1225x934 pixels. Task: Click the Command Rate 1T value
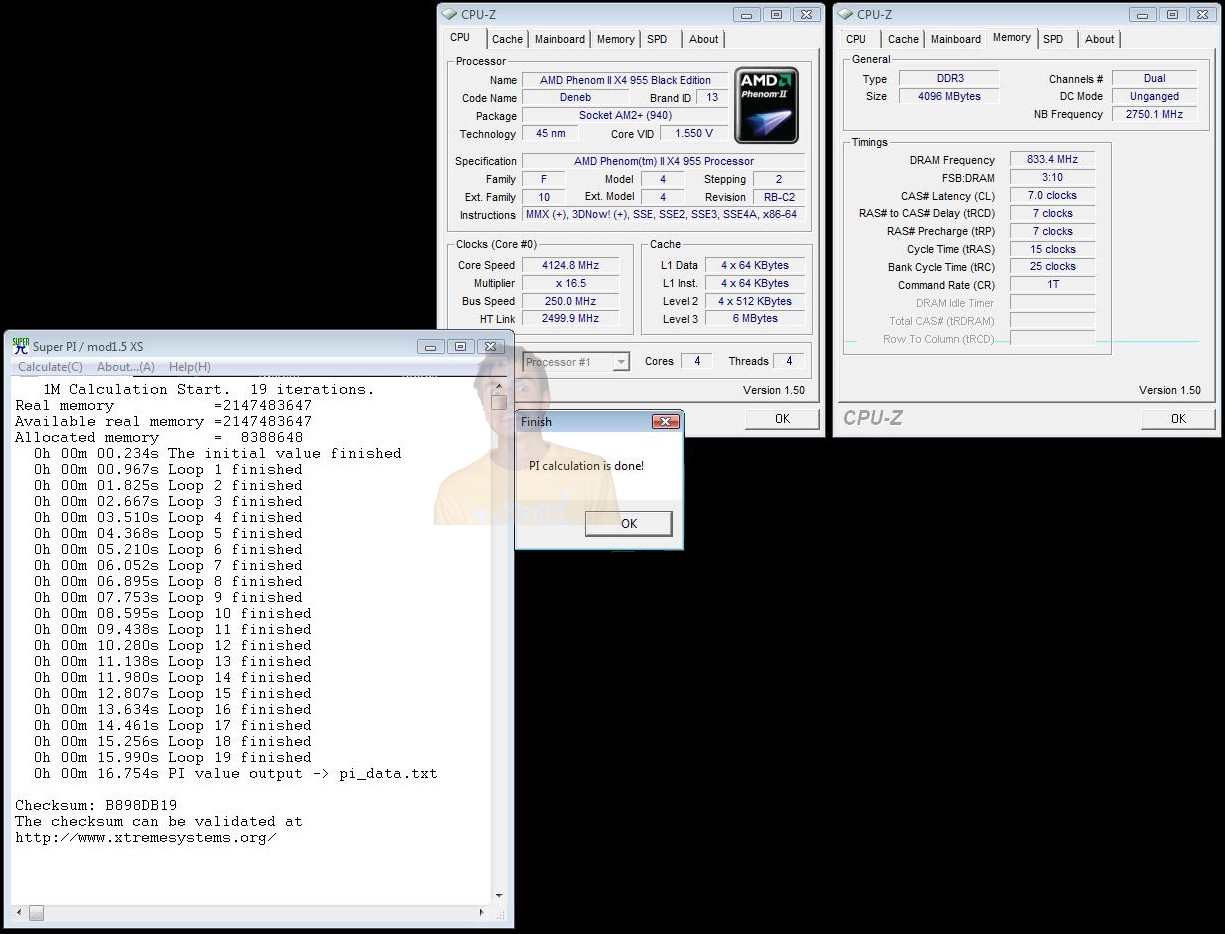(x=1052, y=284)
